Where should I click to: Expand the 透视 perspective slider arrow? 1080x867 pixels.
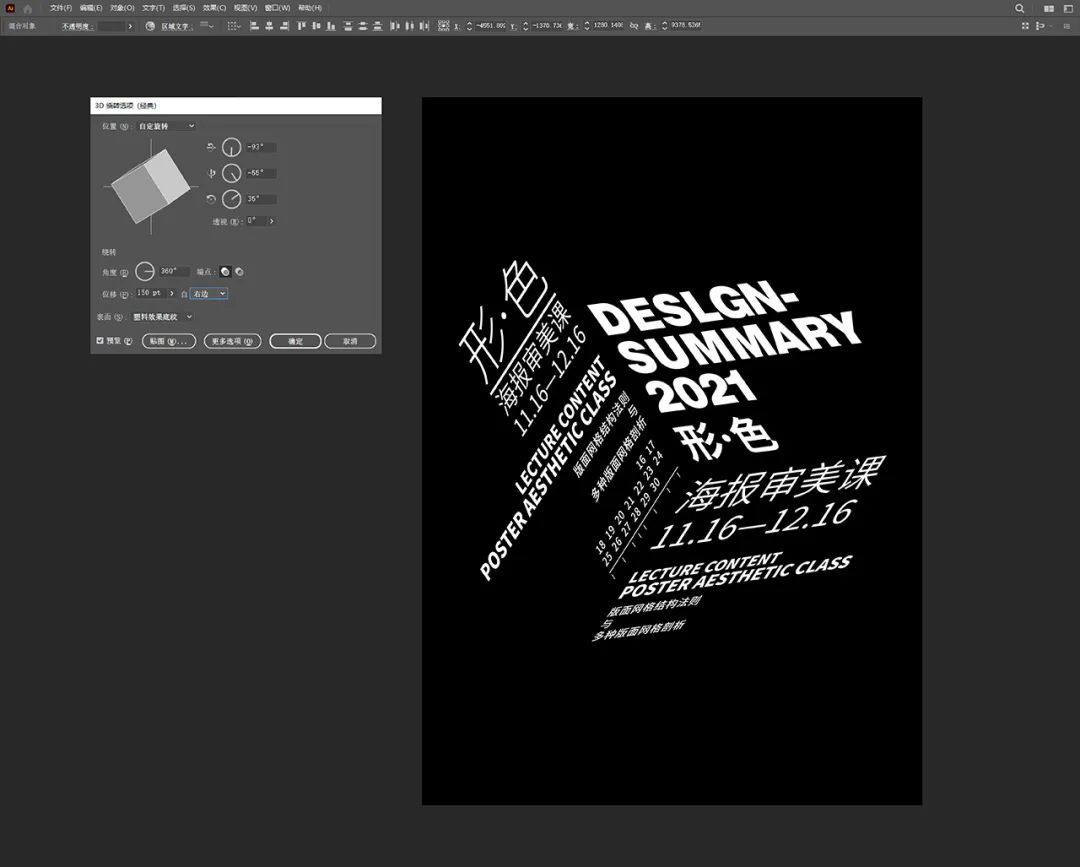(272, 221)
